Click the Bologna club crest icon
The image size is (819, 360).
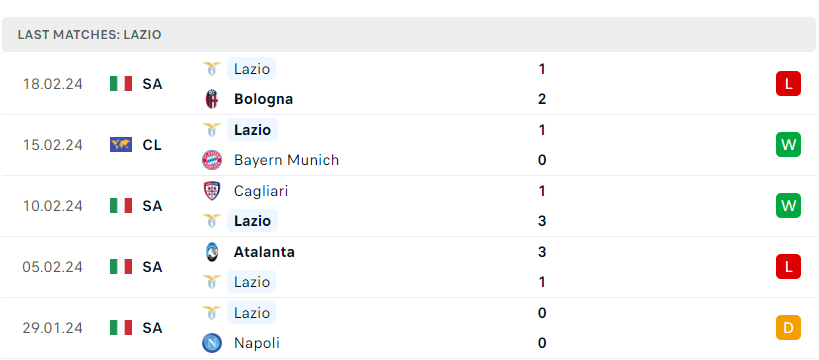212,99
